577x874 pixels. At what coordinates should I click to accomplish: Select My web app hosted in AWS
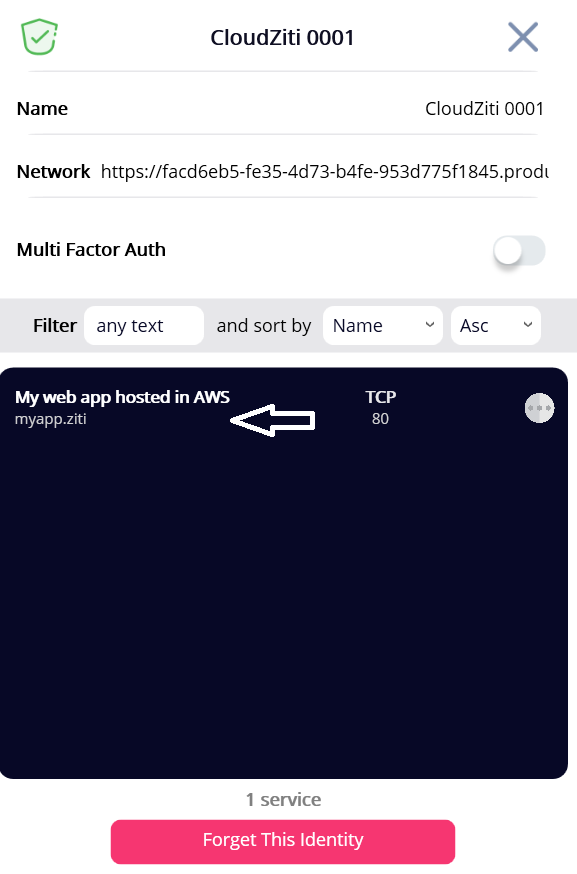point(122,397)
